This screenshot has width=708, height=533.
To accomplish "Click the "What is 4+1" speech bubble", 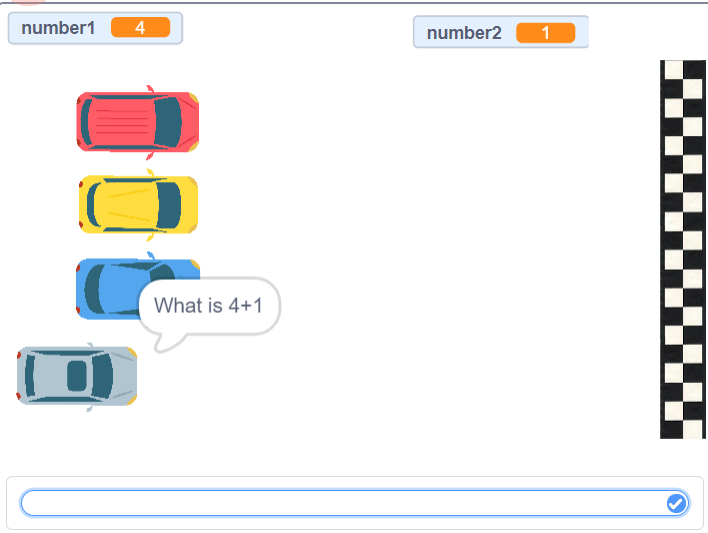I will 209,305.
